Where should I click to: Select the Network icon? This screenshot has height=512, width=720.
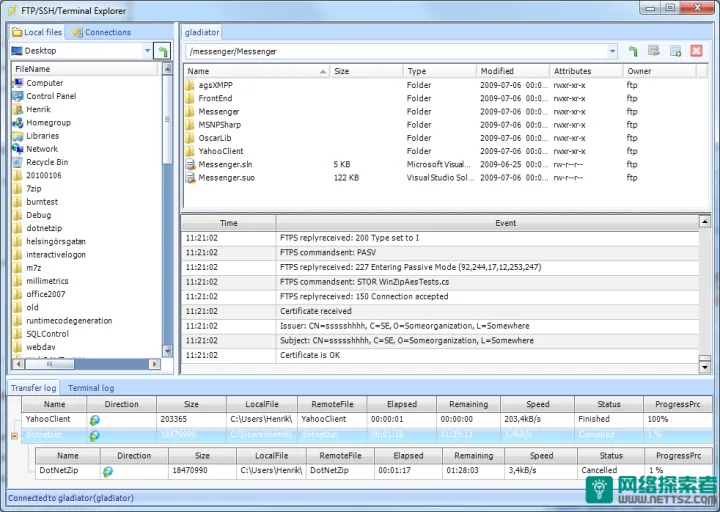pyautogui.click(x=17, y=149)
